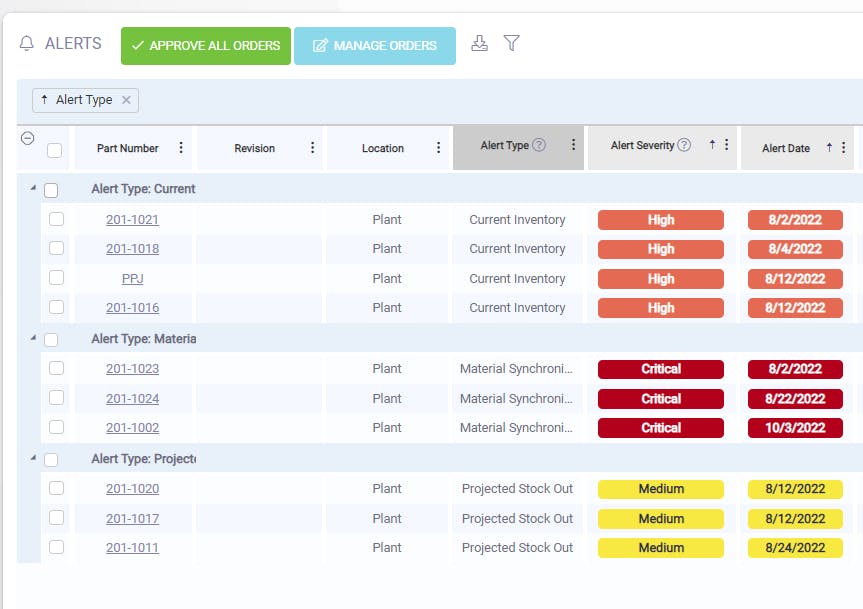Image resolution: width=863 pixels, height=609 pixels.
Task: Click Approve All Orders button
Action: click(x=206, y=46)
